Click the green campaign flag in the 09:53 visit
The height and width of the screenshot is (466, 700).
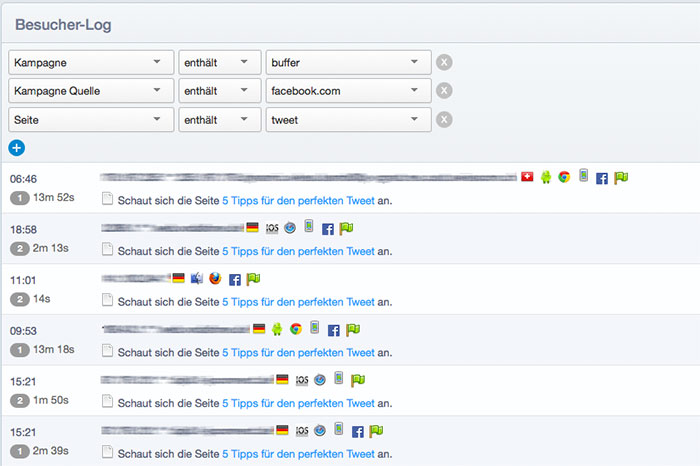[x=353, y=330]
